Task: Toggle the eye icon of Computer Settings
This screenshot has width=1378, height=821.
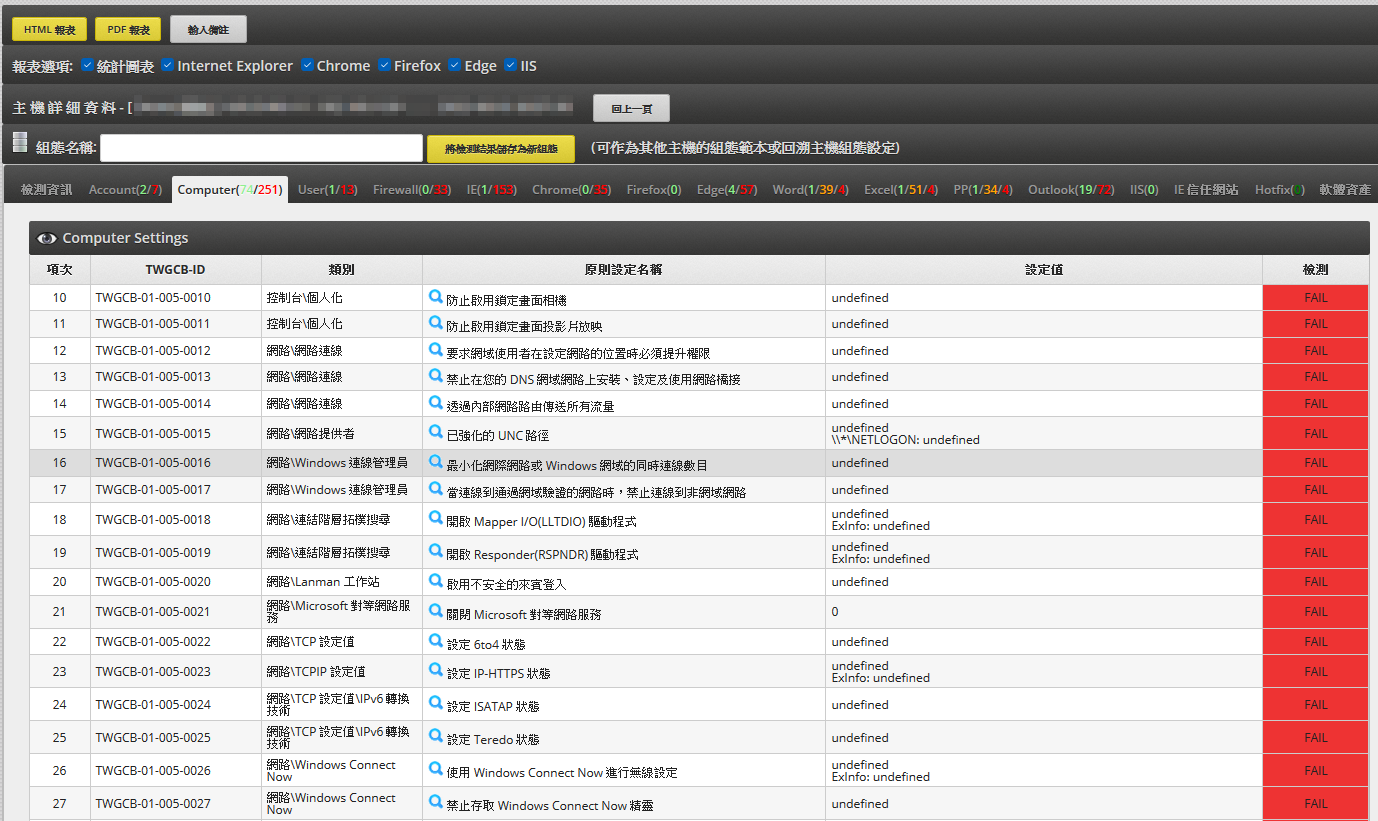Action: point(46,238)
